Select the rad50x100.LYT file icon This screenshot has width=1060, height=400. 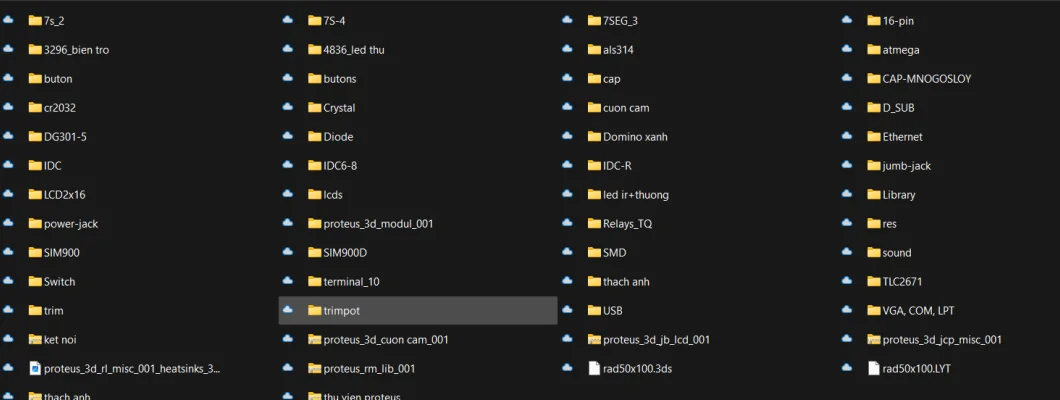pyautogui.click(x=874, y=368)
